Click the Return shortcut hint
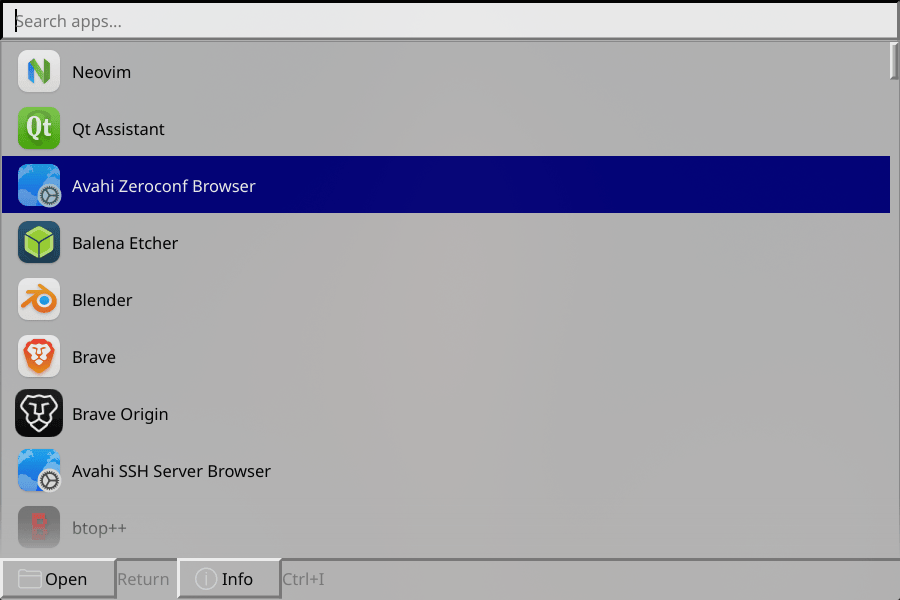Image resolution: width=900 pixels, height=600 pixels. pos(143,579)
